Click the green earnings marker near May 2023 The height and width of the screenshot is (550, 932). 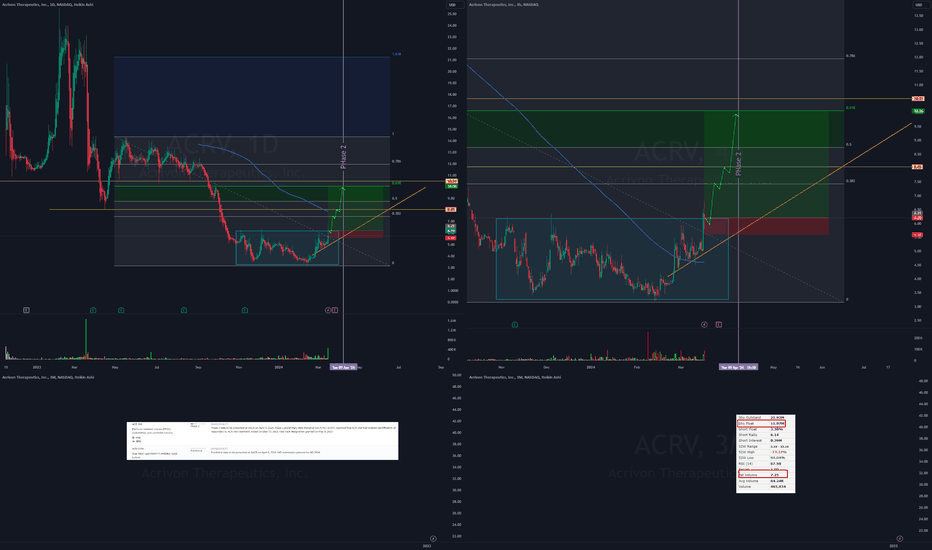tap(121, 310)
